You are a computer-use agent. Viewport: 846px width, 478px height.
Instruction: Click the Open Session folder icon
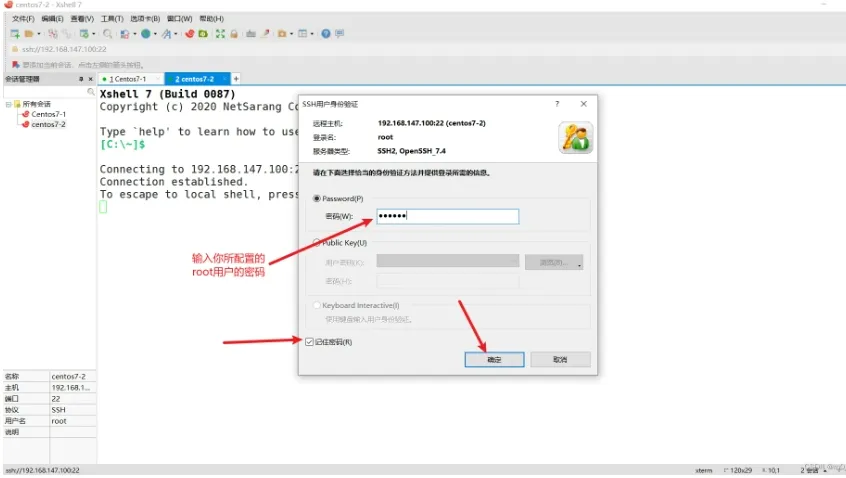pyautogui.click(x=29, y=33)
